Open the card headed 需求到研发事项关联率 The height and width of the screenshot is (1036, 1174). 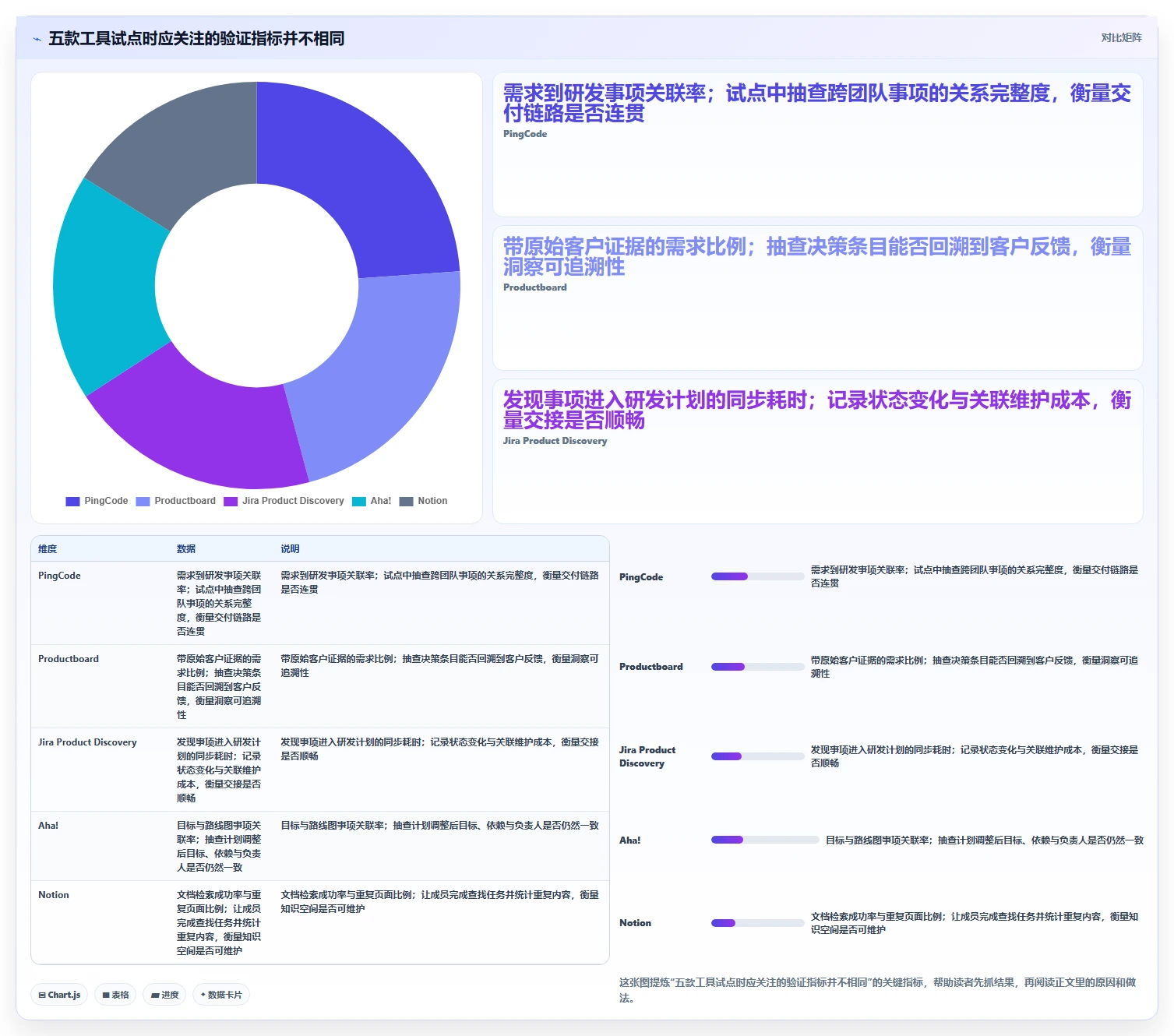point(817,145)
